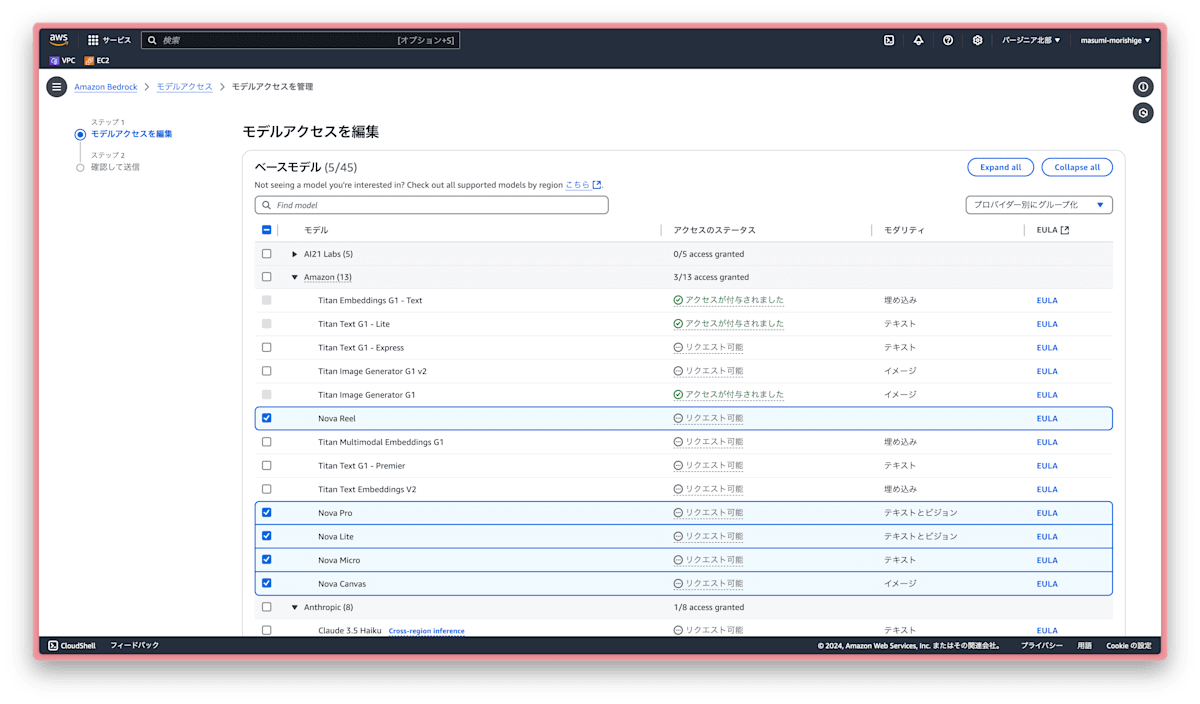Click the Collapse all button
This screenshot has width=1200, height=704.
coord(1077,167)
